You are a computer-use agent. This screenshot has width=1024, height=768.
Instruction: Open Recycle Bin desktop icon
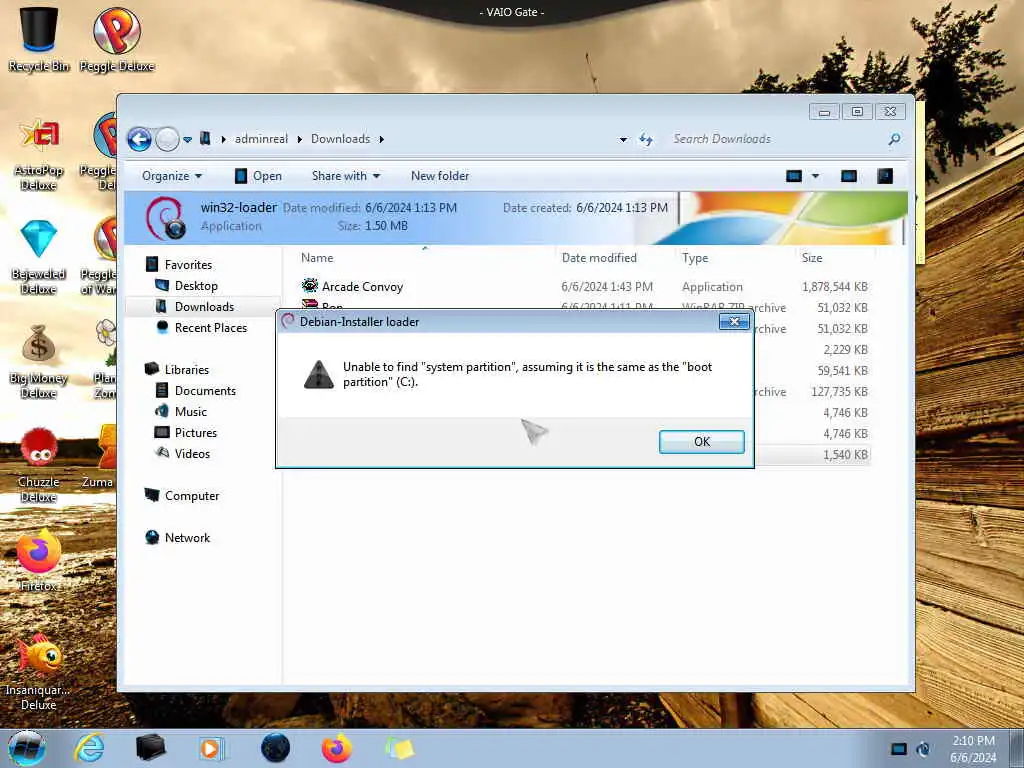pyautogui.click(x=39, y=38)
